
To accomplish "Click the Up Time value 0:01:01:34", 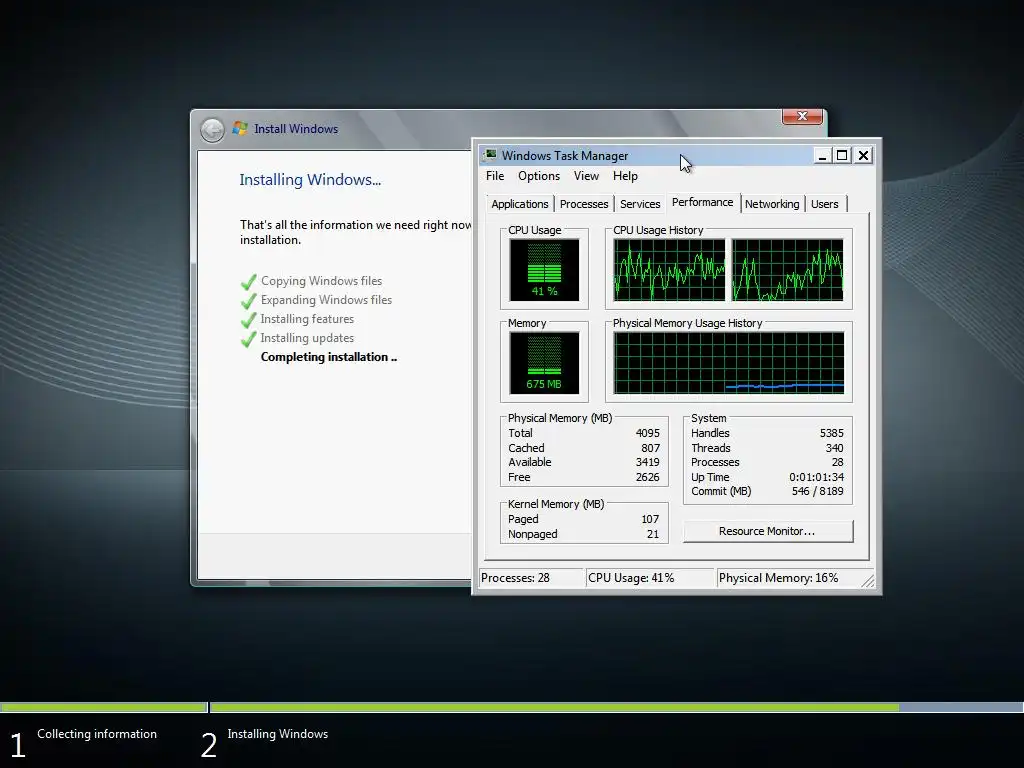I will 816,477.
